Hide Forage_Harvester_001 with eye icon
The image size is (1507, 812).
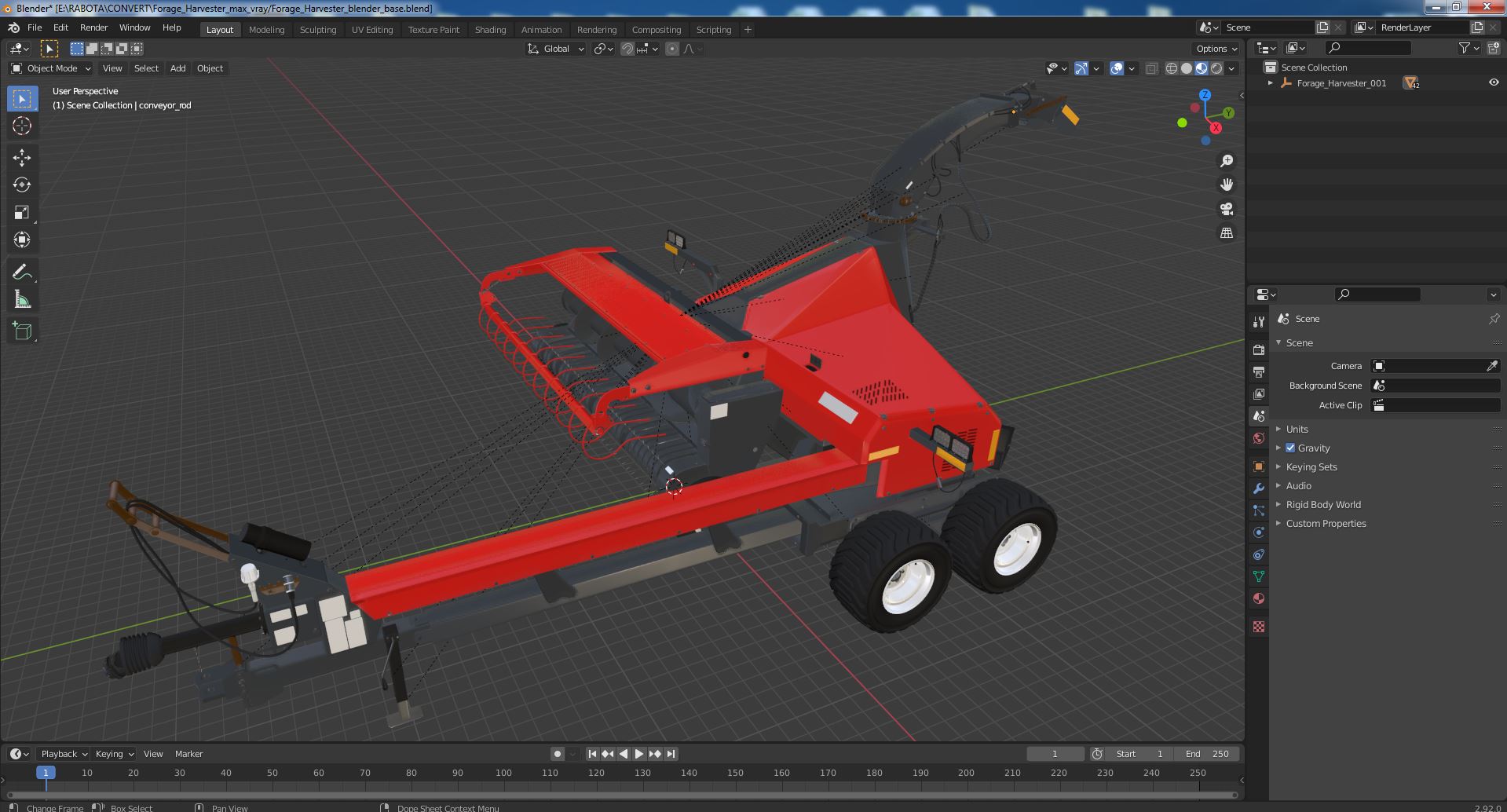click(x=1494, y=82)
